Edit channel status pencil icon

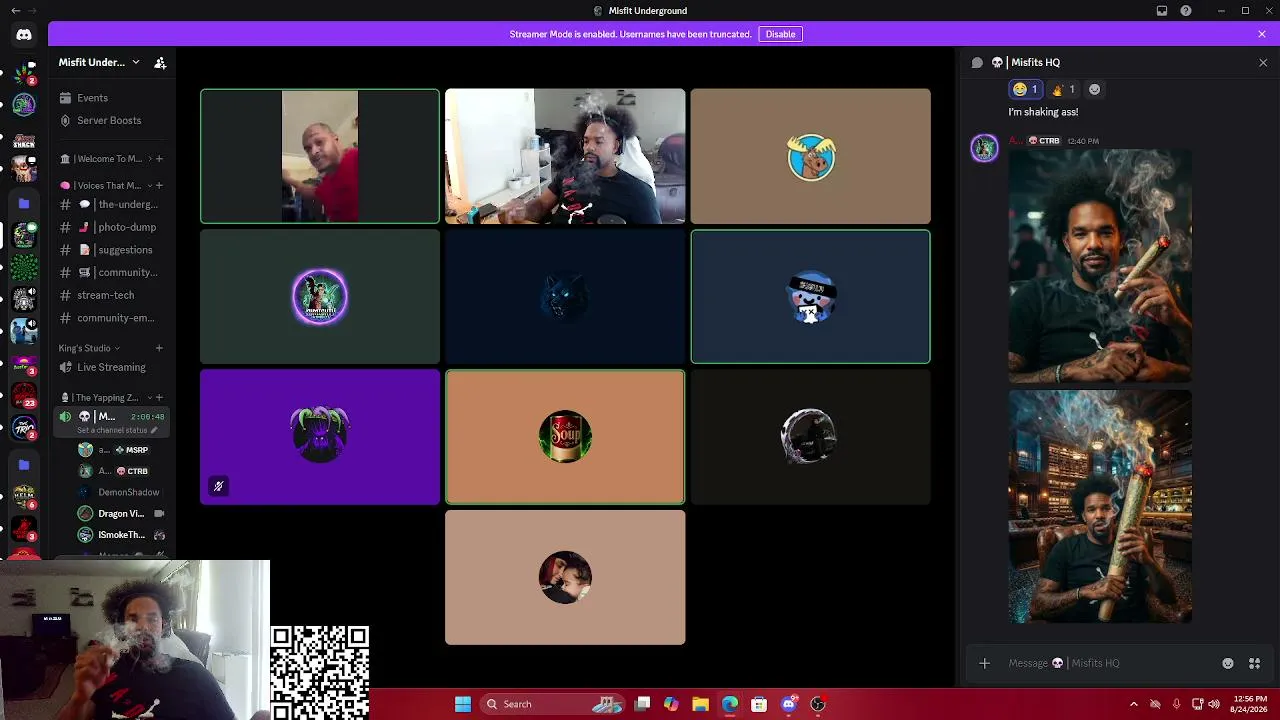click(x=154, y=430)
